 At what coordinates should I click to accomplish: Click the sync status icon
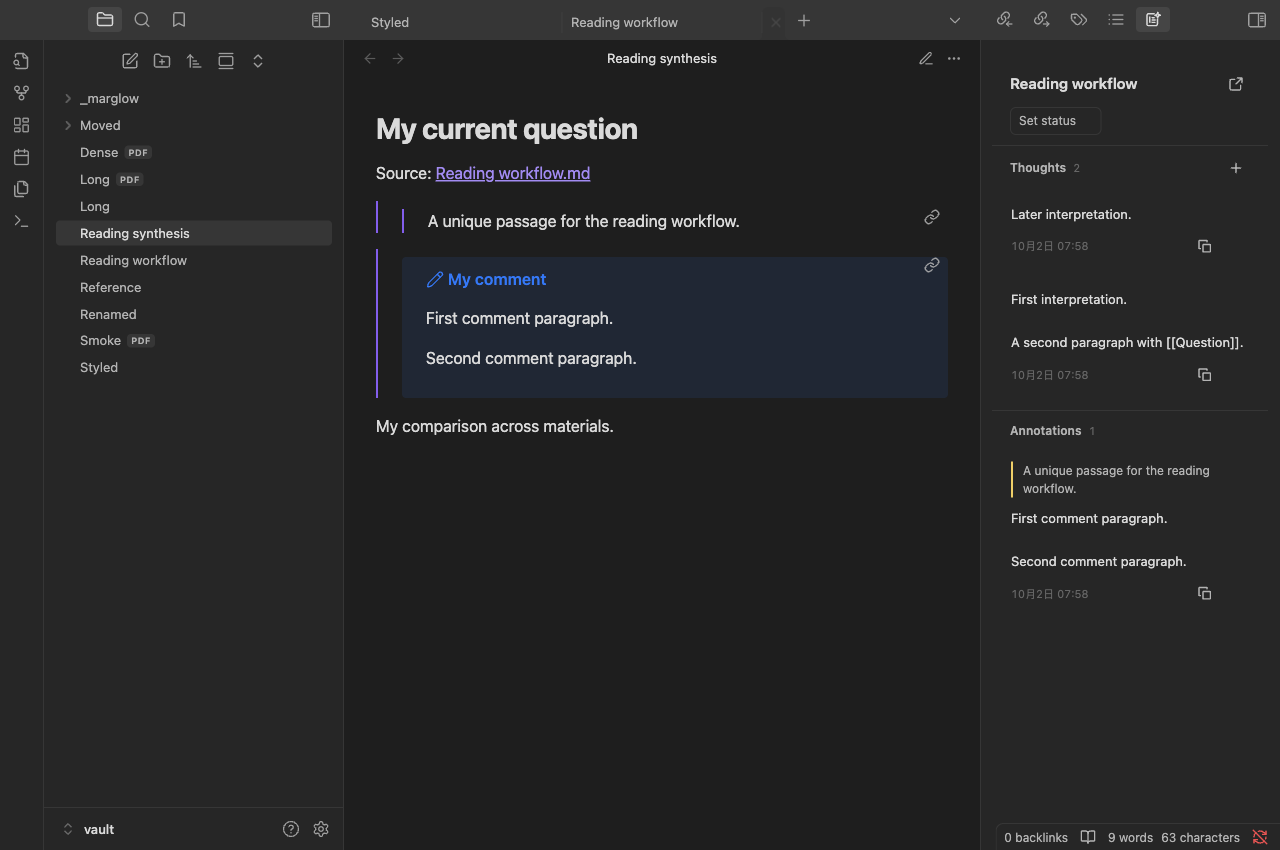[1260, 838]
